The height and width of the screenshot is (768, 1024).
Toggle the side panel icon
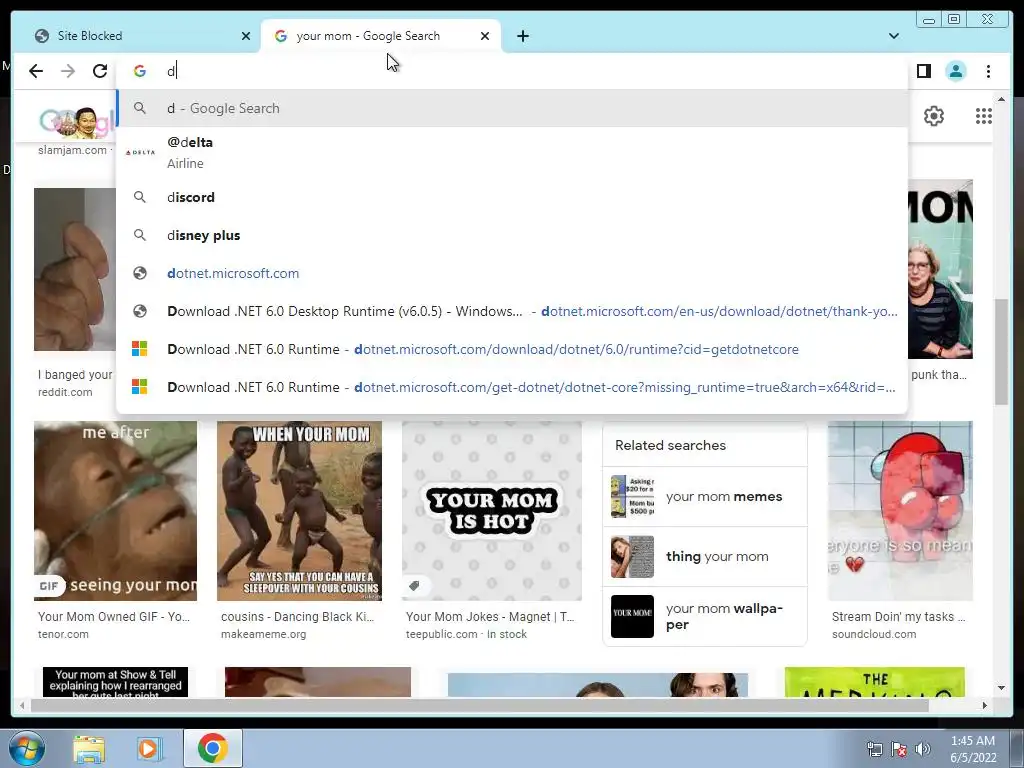(x=923, y=71)
